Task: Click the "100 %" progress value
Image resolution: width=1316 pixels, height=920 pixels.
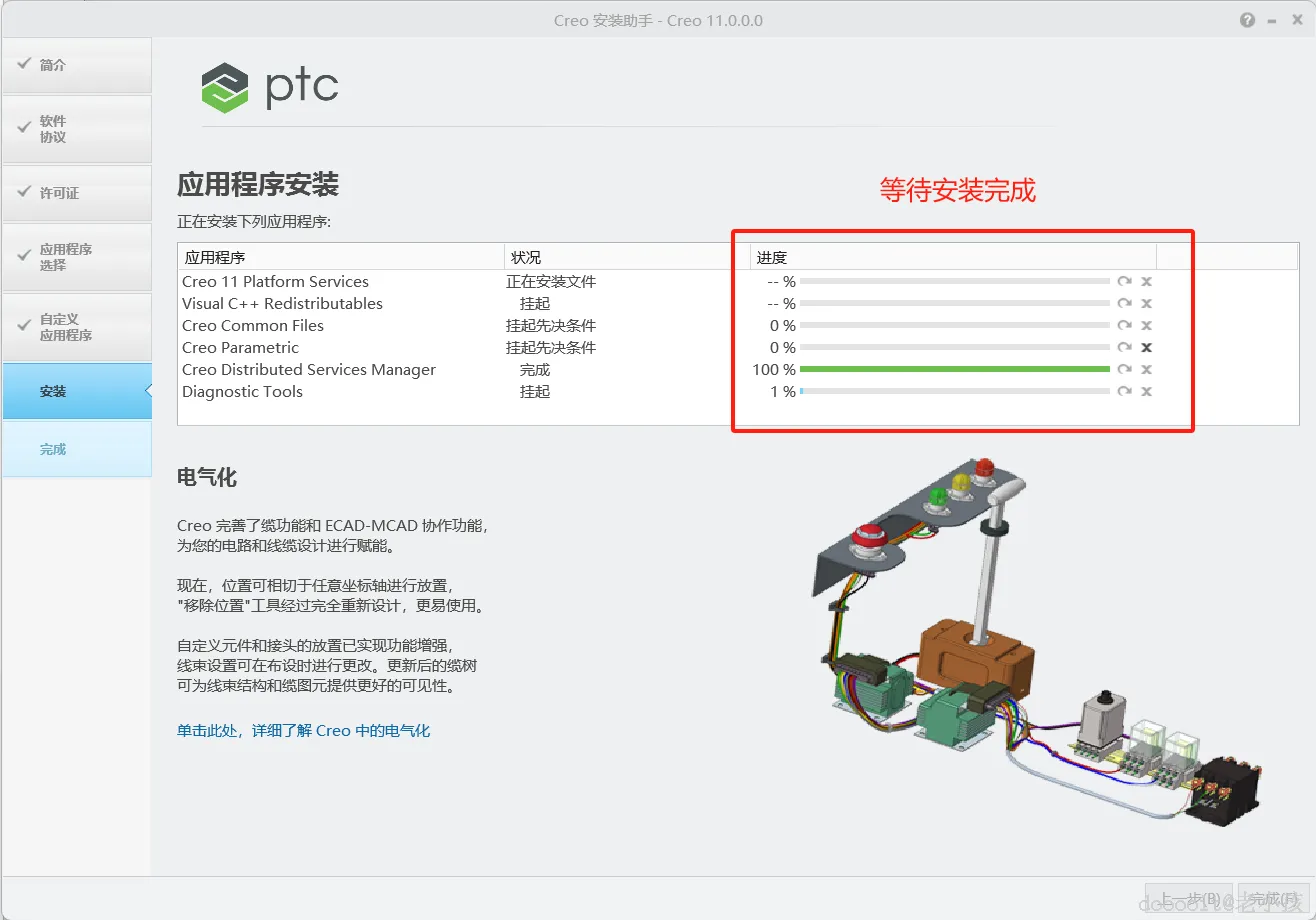Action: coord(775,370)
